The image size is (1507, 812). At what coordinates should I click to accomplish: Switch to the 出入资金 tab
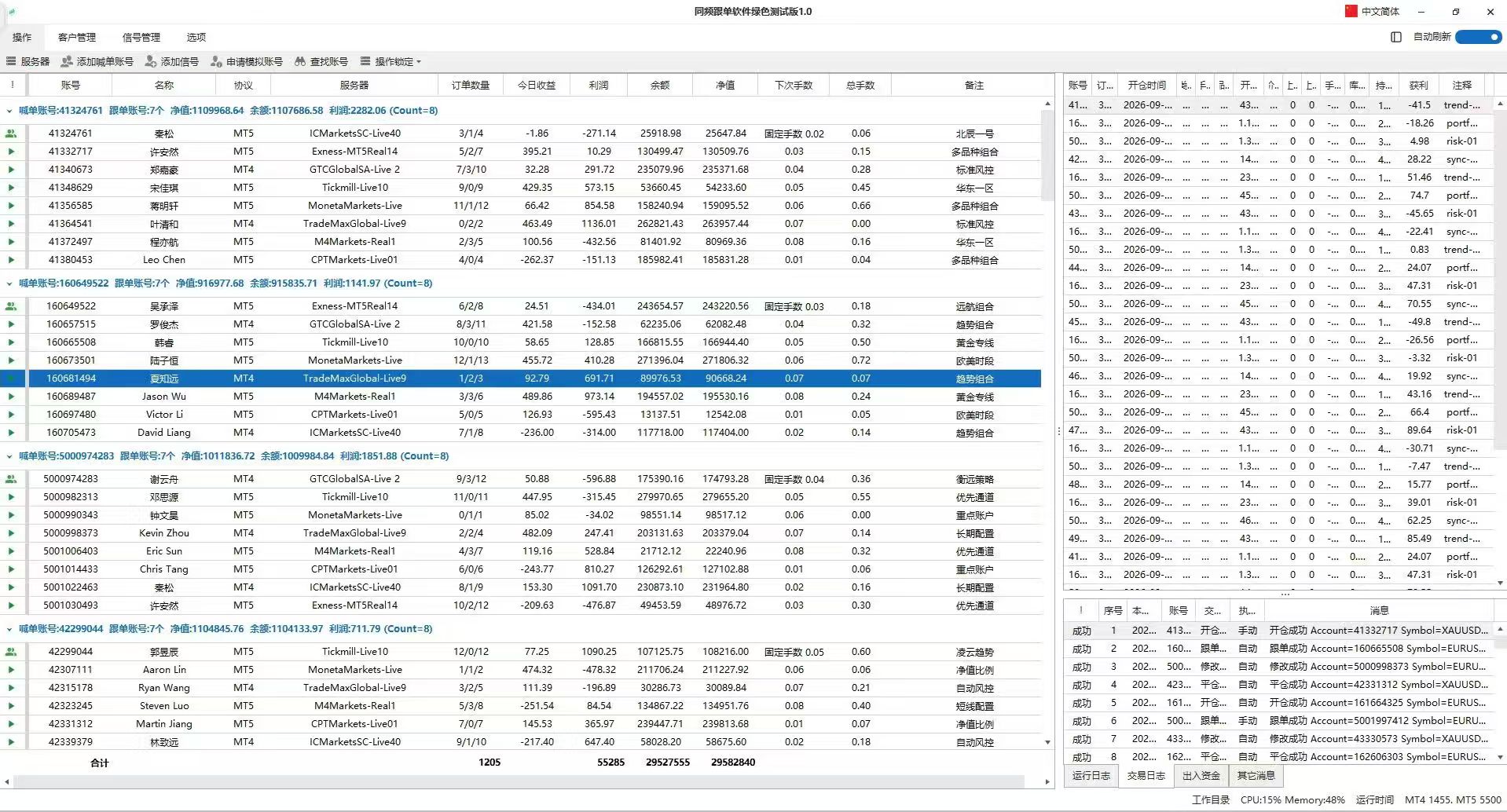(x=1201, y=775)
